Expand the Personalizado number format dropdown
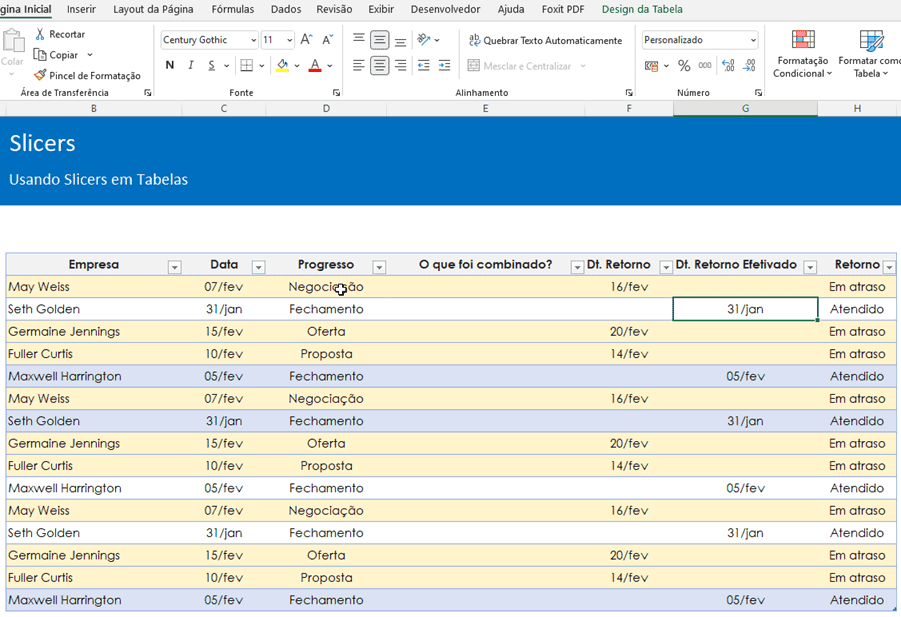The image size is (901, 617). coord(752,40)
